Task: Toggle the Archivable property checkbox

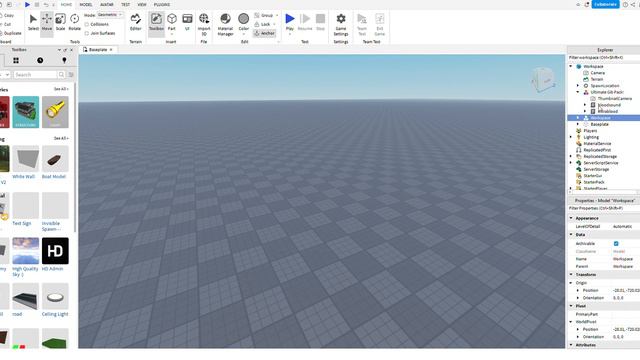Action: pos(616,244)
